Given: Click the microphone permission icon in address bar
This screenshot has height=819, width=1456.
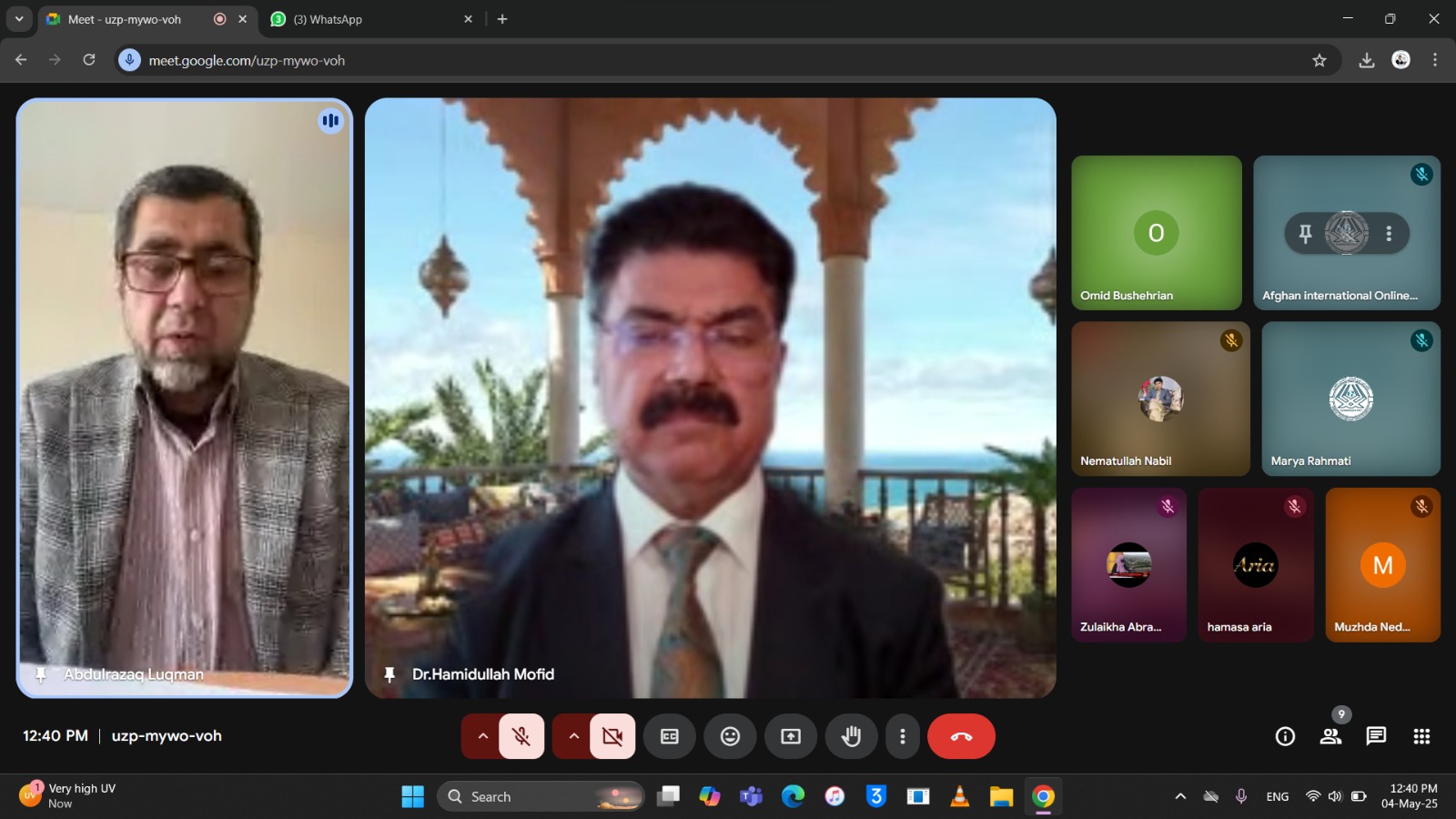Looking at the screenshot, I should (130, 60).
